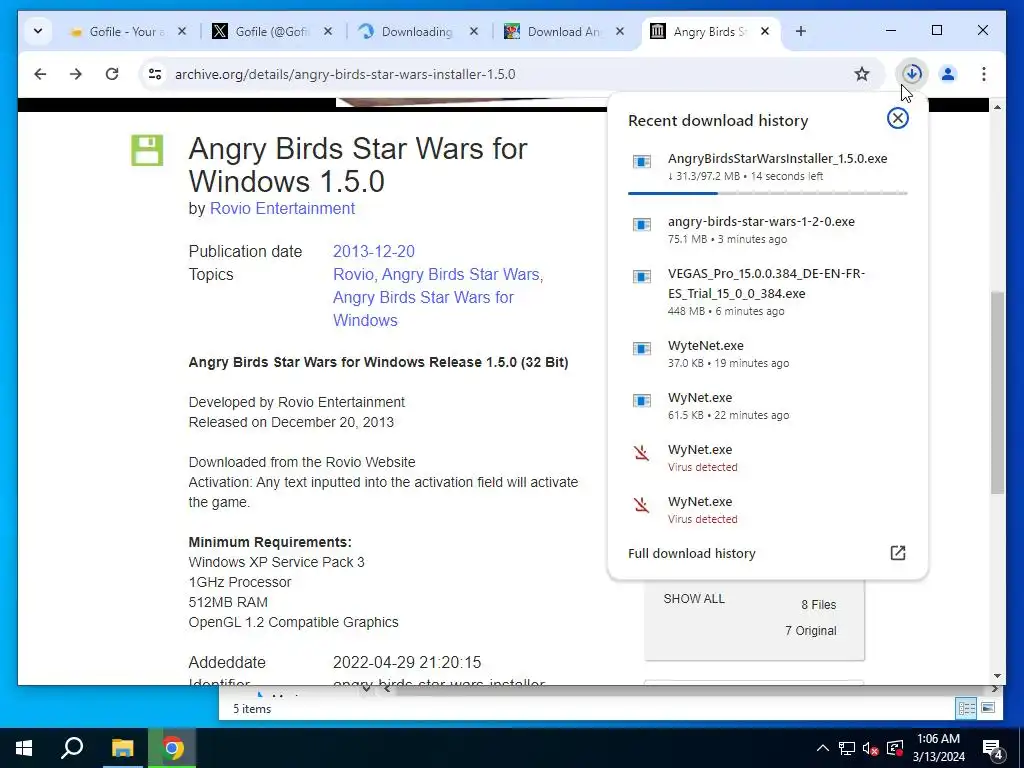1024x768 pixels.
Task: Switch File Explorer to details view icon
Action: tap(966, 708)
